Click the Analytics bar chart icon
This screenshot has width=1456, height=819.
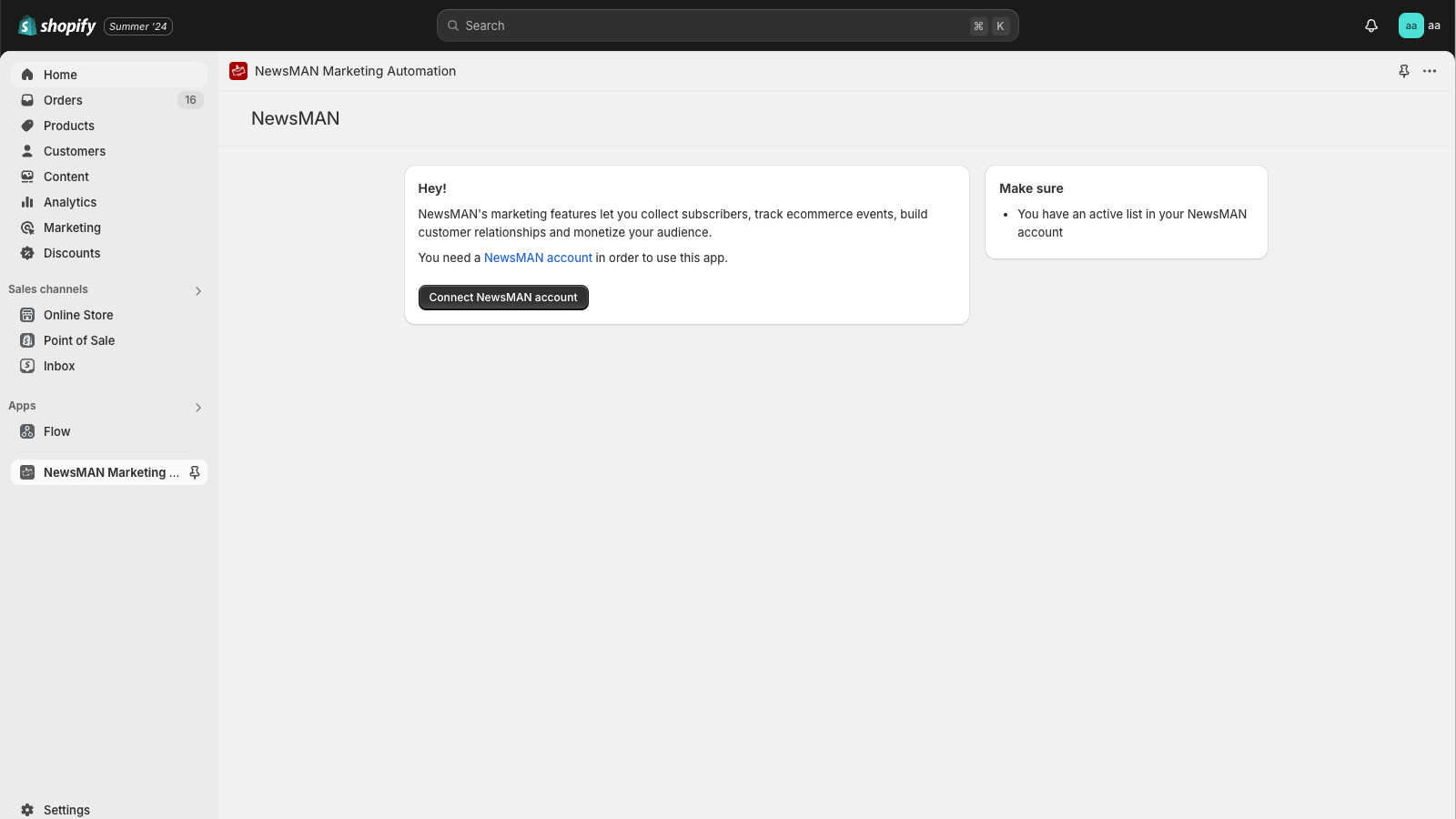(27, 202)
